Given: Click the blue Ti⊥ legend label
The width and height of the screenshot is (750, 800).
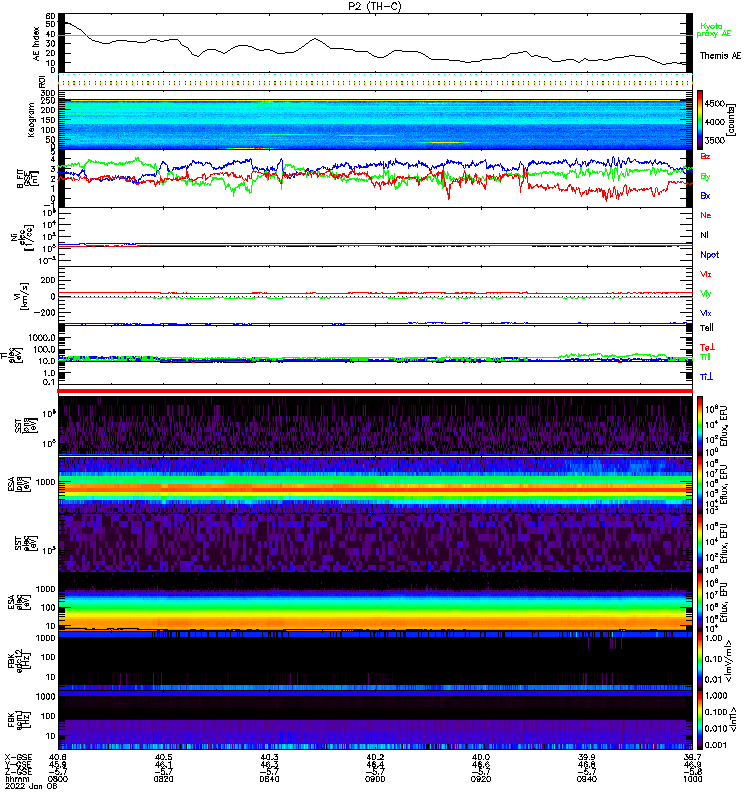Looking at the screenshot, I should 706,377.
